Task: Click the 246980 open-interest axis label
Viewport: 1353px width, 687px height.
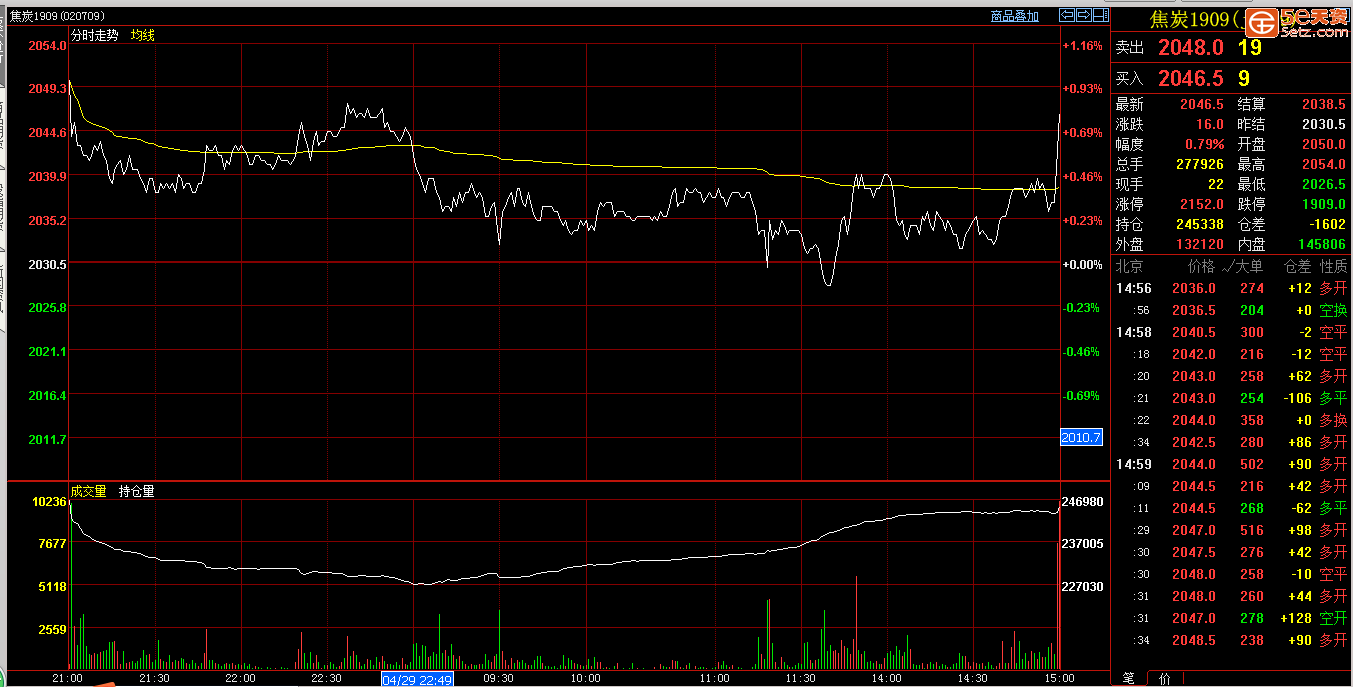Action: click(1084, 501)
